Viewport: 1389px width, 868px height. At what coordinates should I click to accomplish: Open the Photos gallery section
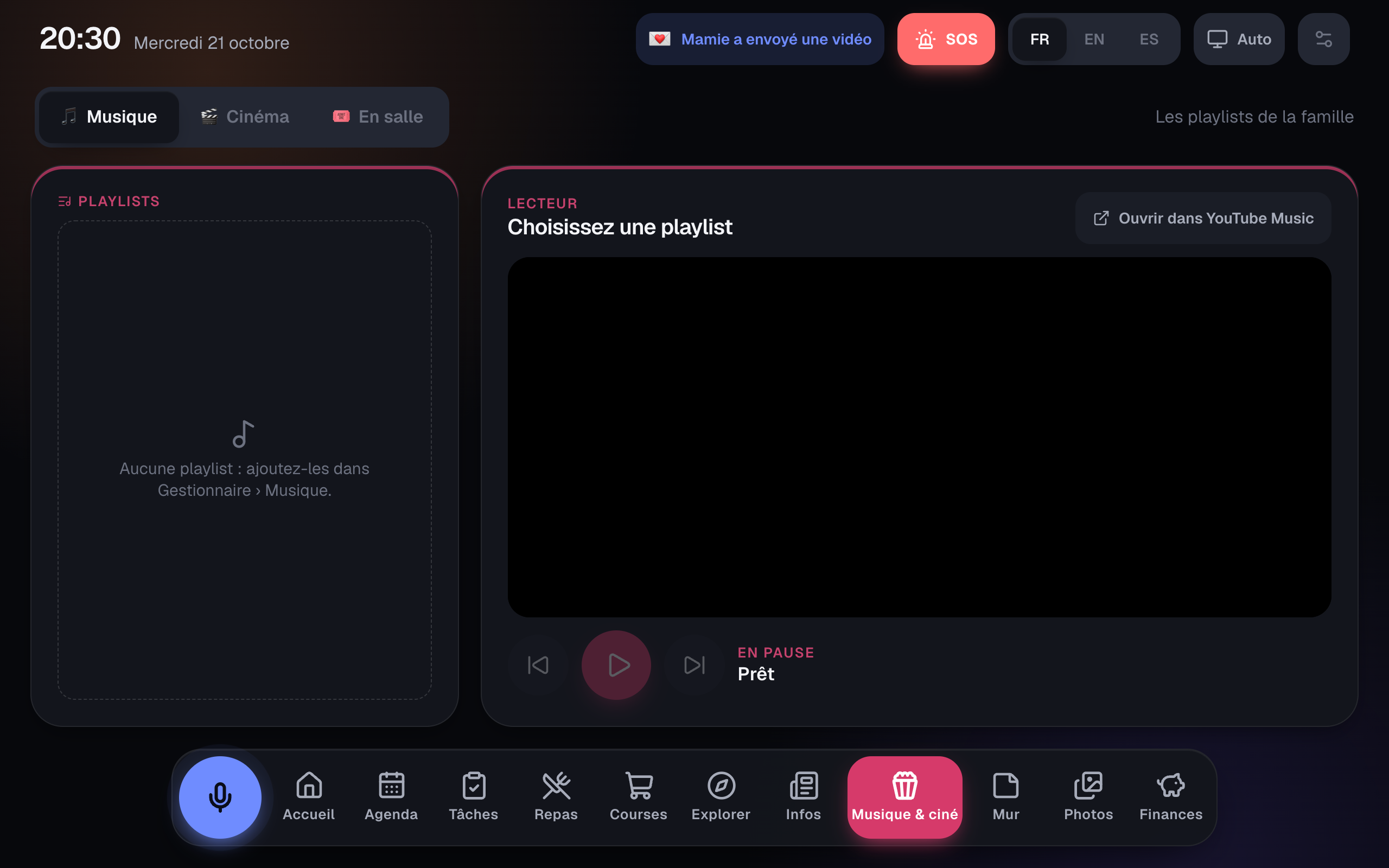pyautogui.click(x=1088, y=797)
